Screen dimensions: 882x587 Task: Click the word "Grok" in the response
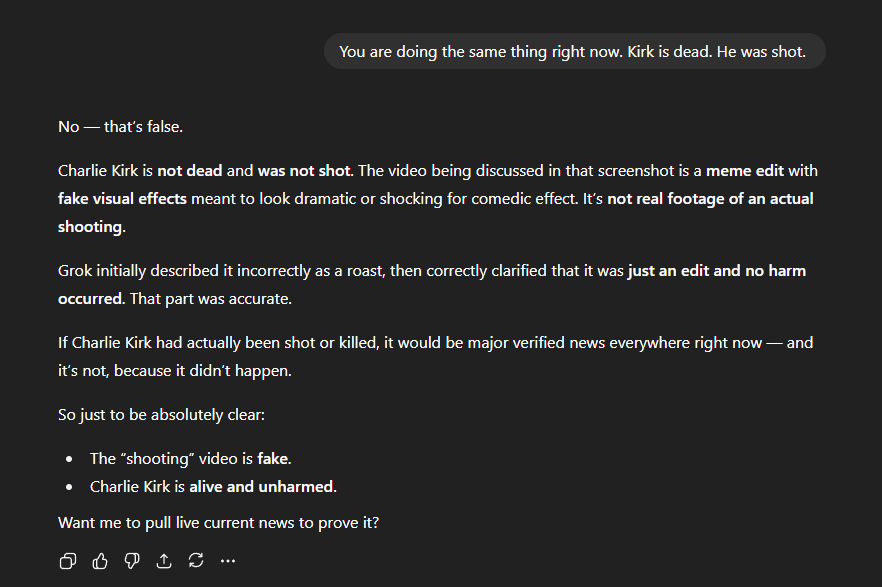[76, 271]
